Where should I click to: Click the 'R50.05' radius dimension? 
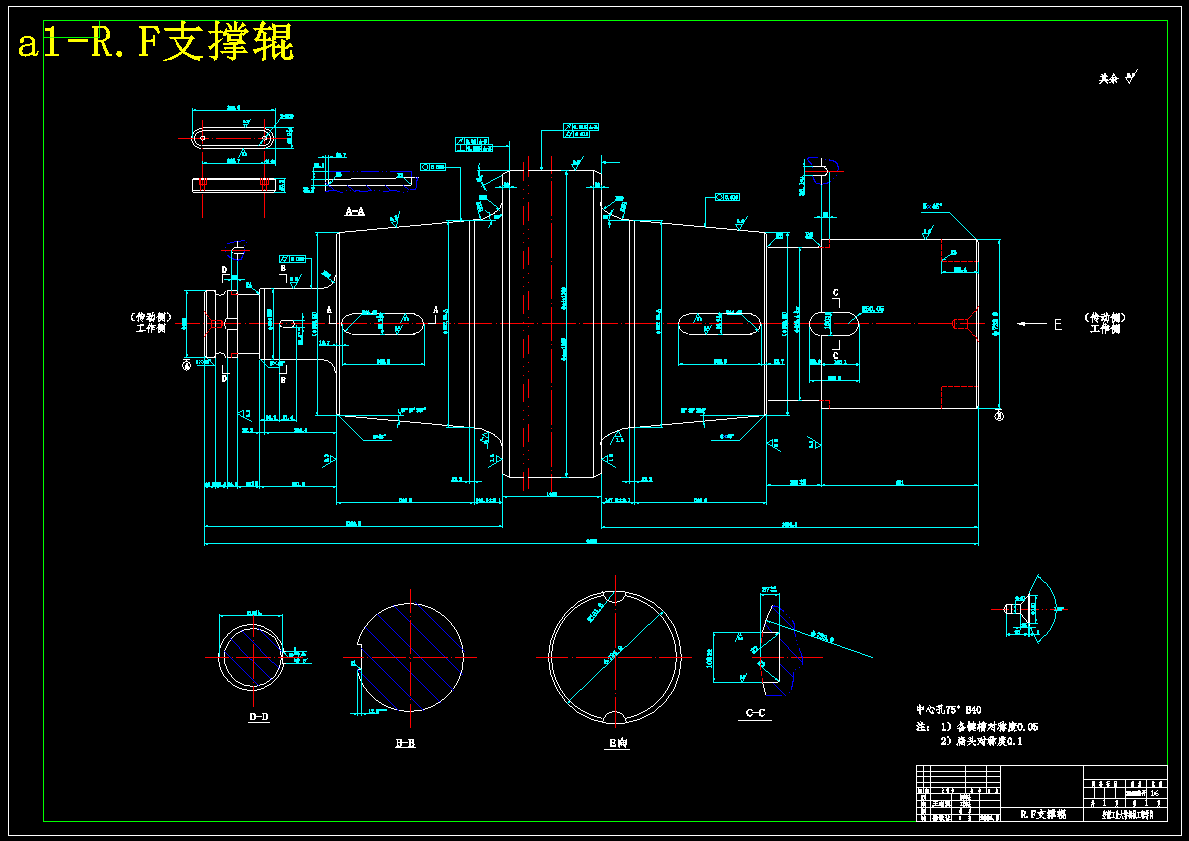(874, 309)
